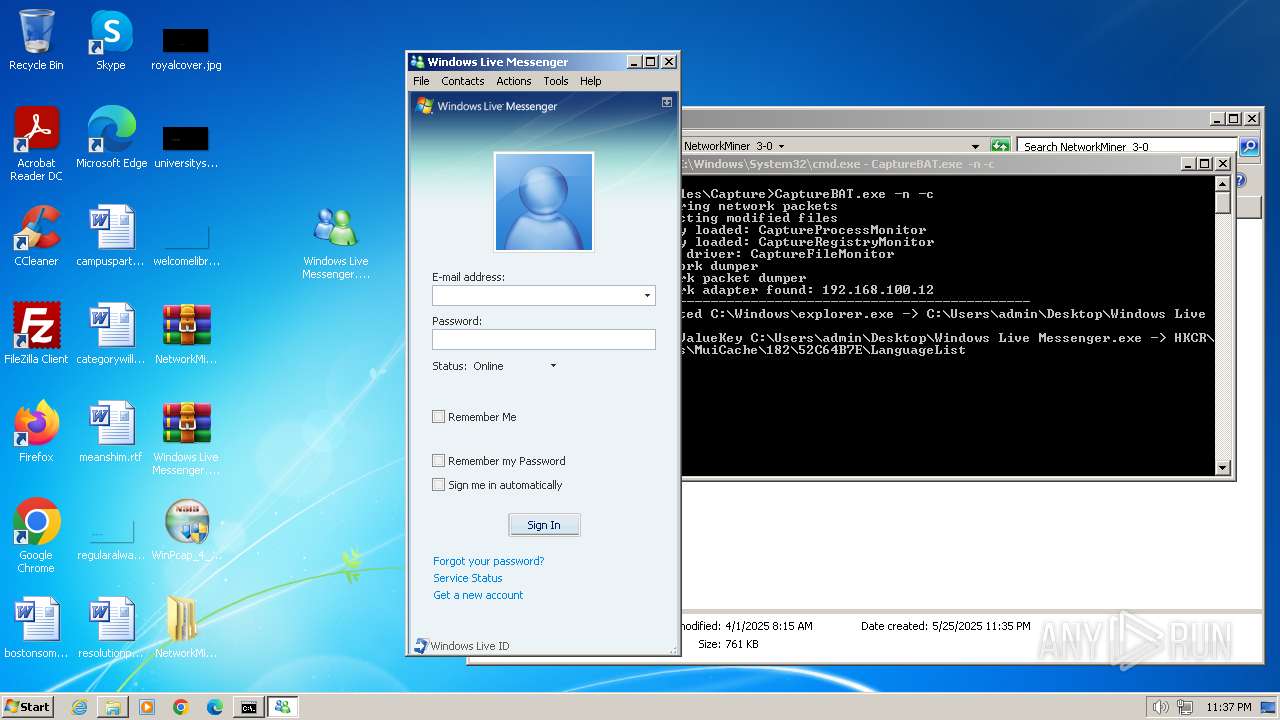Open the Messenger Help menu

590,81
